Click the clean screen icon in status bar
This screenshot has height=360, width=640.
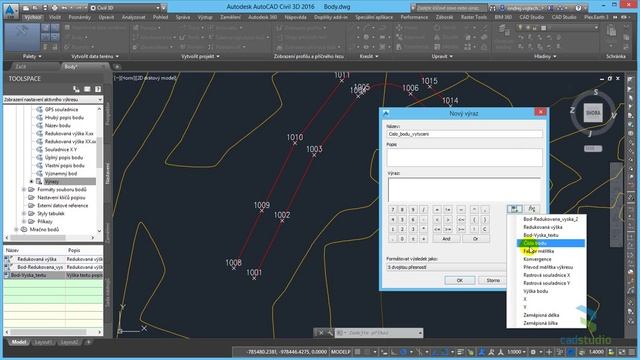pyautogui.click(x=621, y=352)
